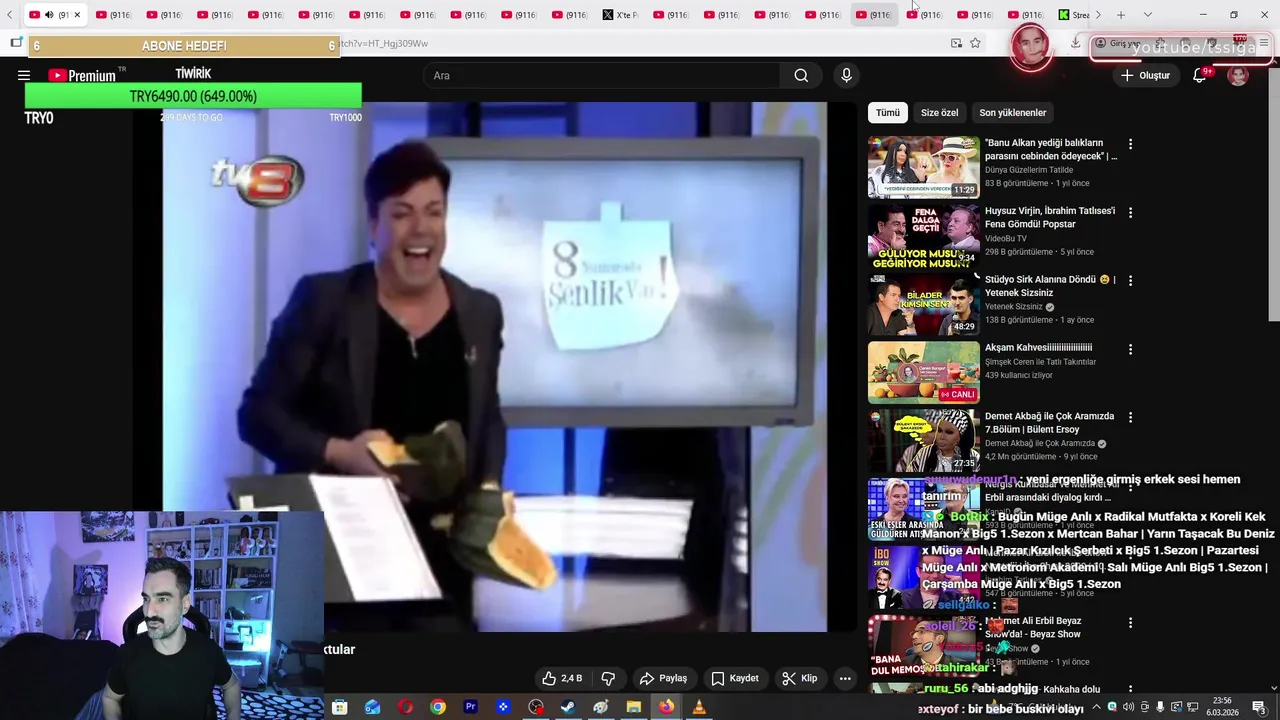This screenshot has height=720, width=1280.
Task: Open picture-in-picture icon in address bar
Action: pos(956,43)
